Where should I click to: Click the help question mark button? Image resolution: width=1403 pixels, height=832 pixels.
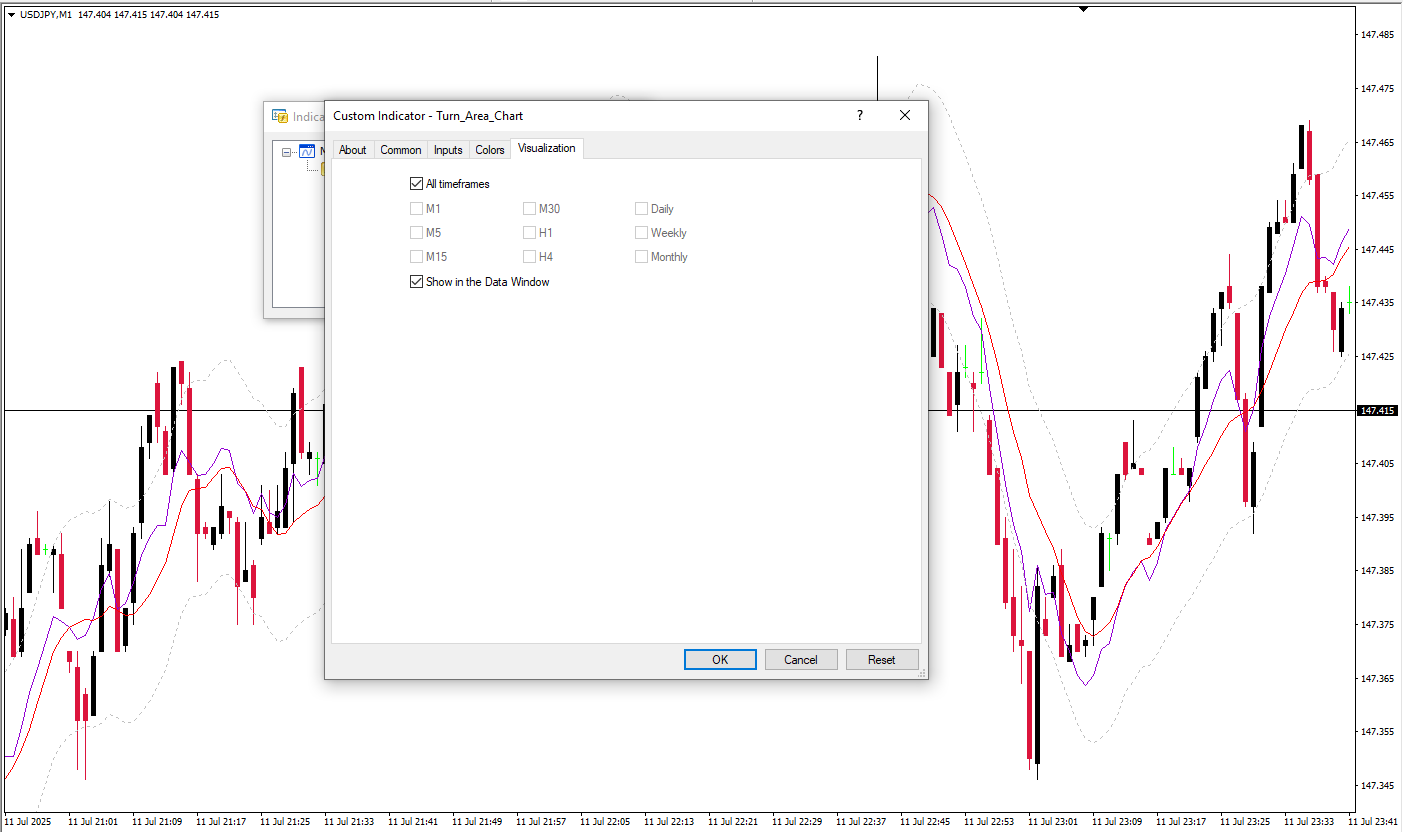pyautogui.click(x=859, y=116)
